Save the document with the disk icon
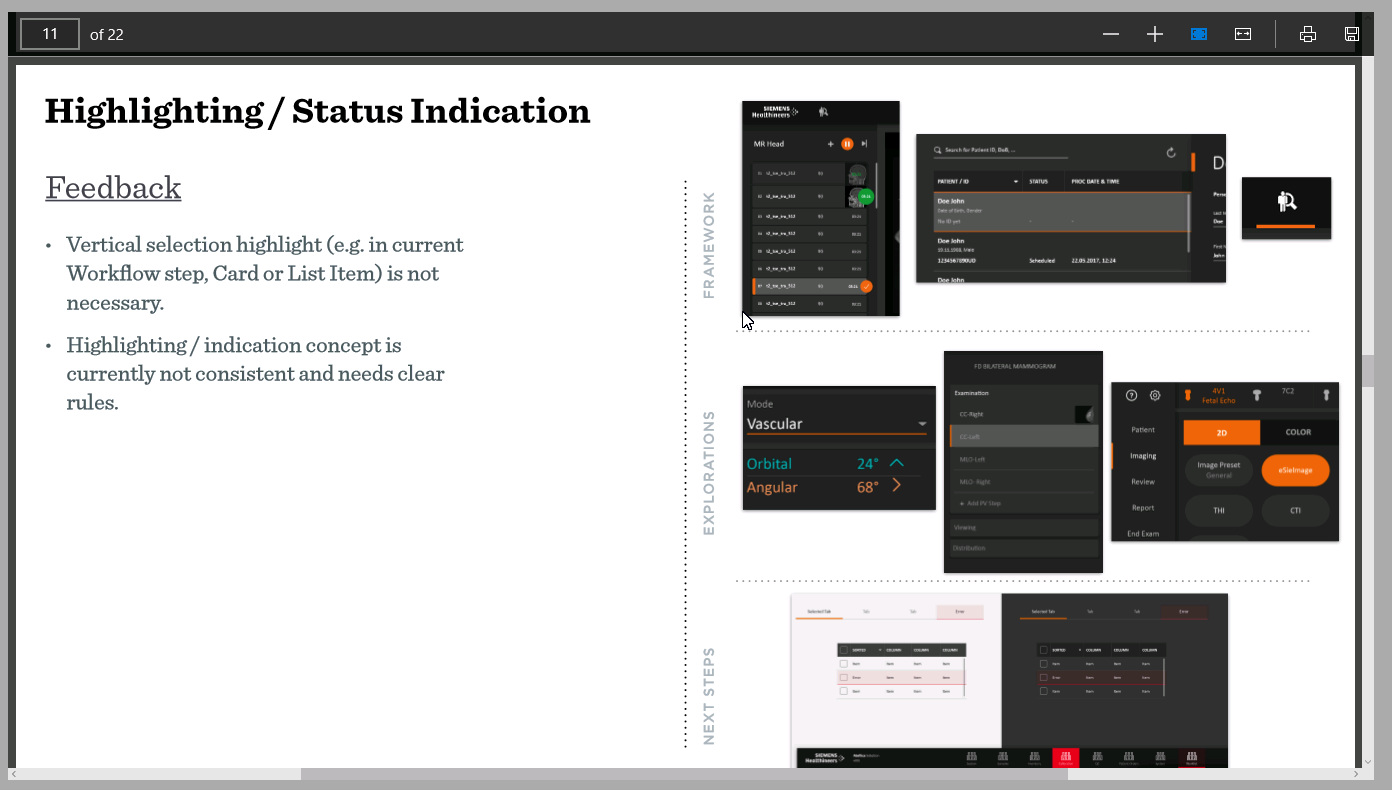 1352,34
